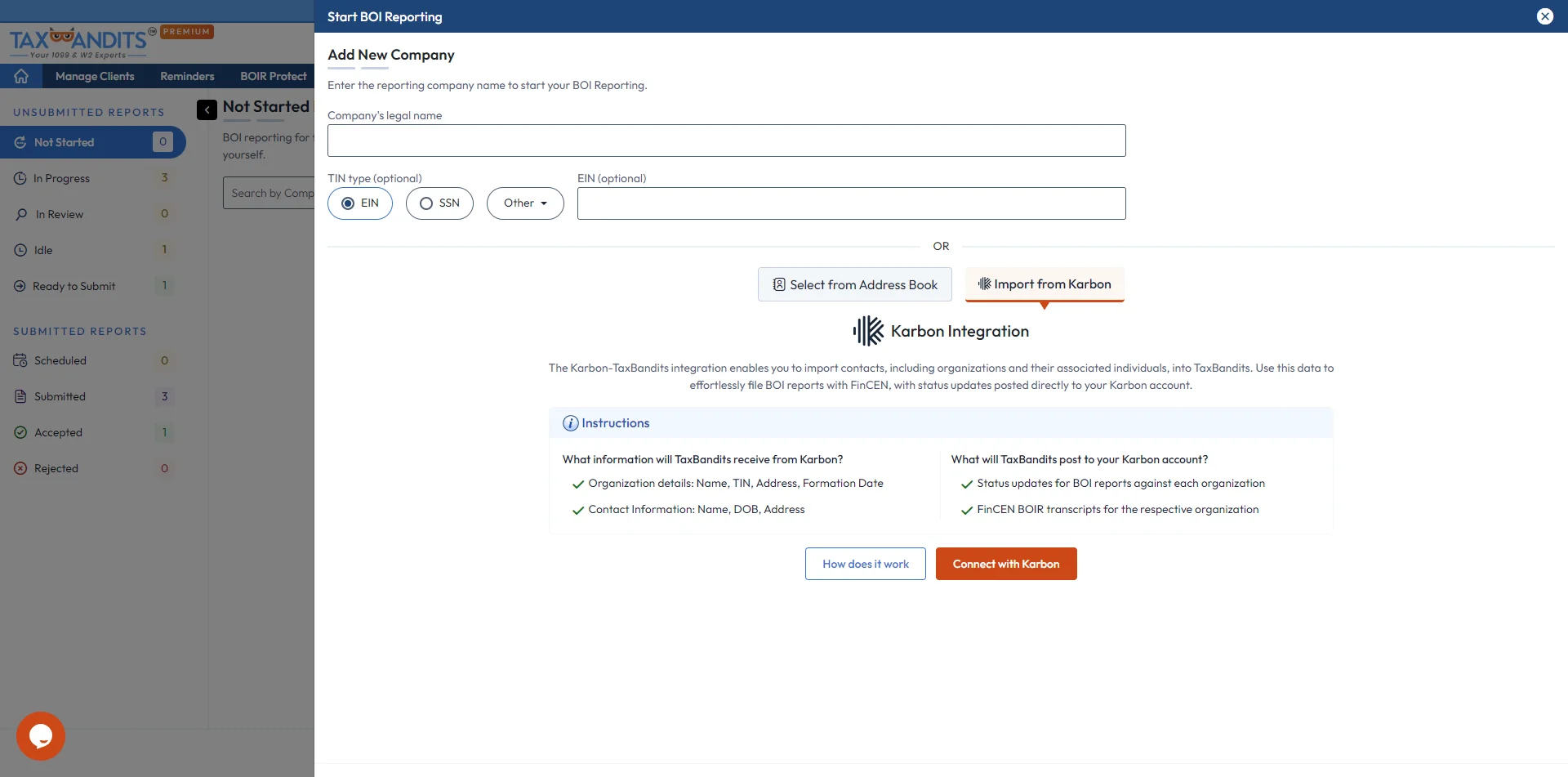
Task: Open BOIR Protect menu
Action: [273, 76]
